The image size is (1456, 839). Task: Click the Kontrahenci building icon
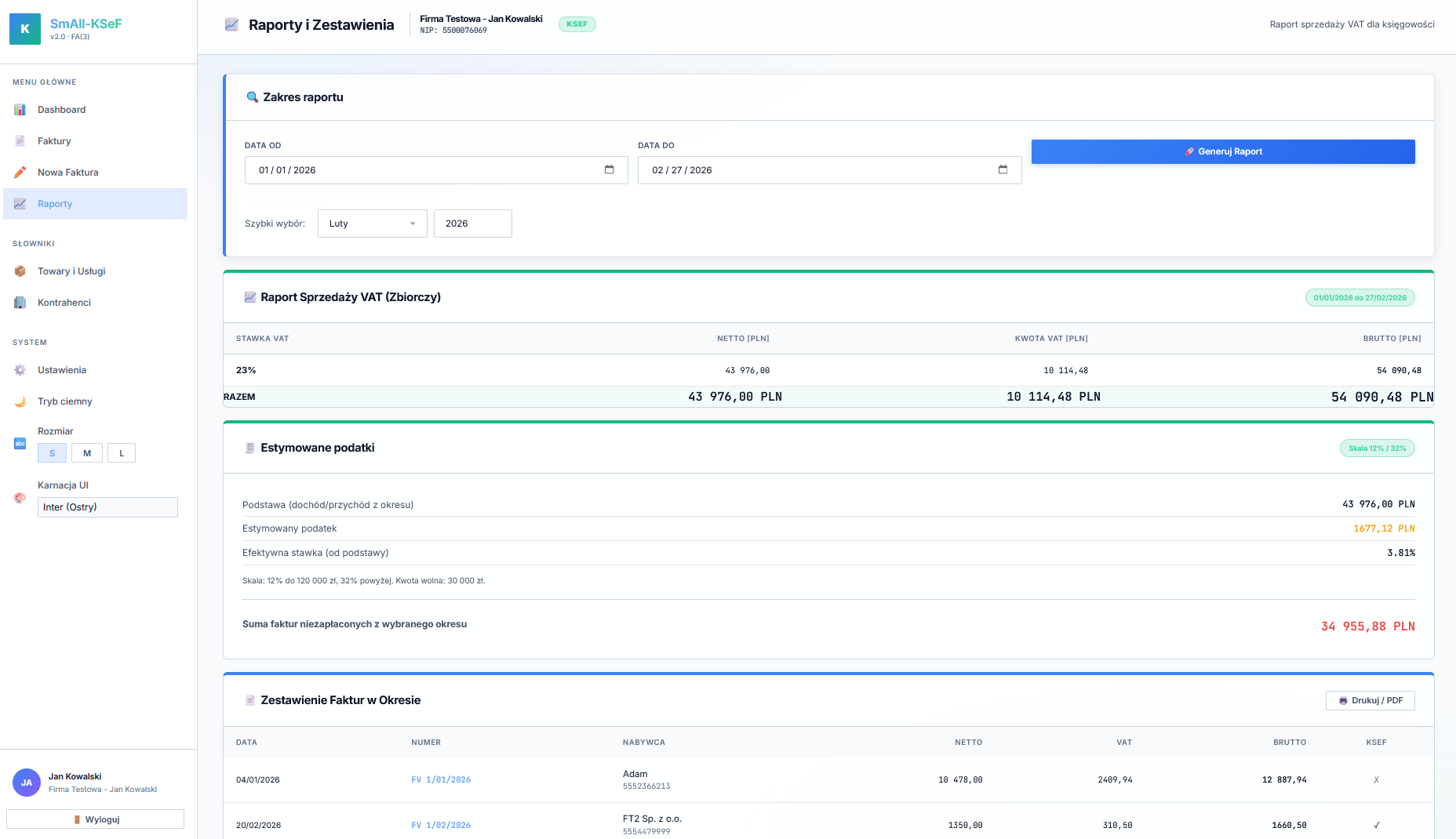pyautogui.click(x=20, y=303)
